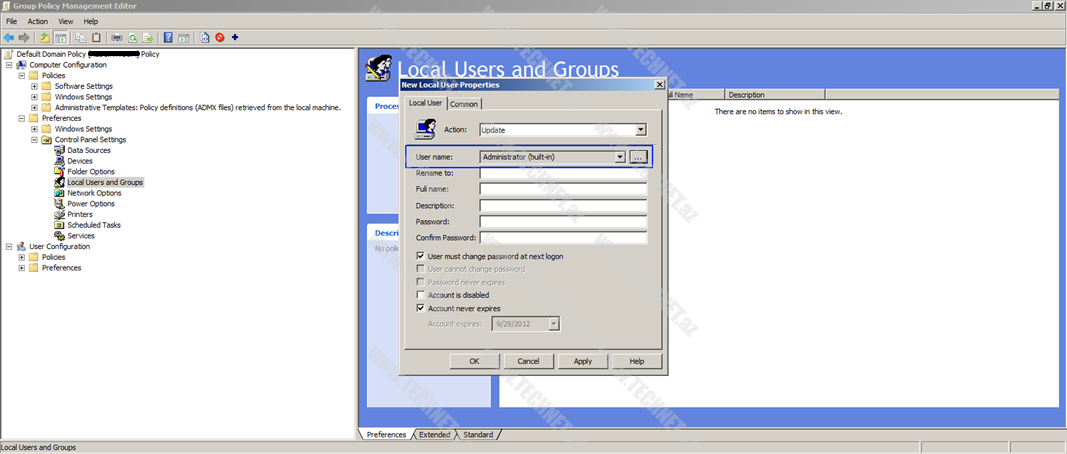Click the Apply button
Viewport: 1067px width, 454px height.
(583, 361)
